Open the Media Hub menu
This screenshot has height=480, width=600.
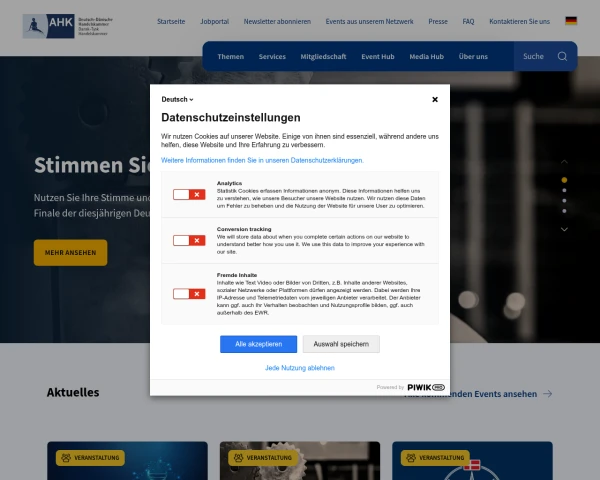point(427,57)
